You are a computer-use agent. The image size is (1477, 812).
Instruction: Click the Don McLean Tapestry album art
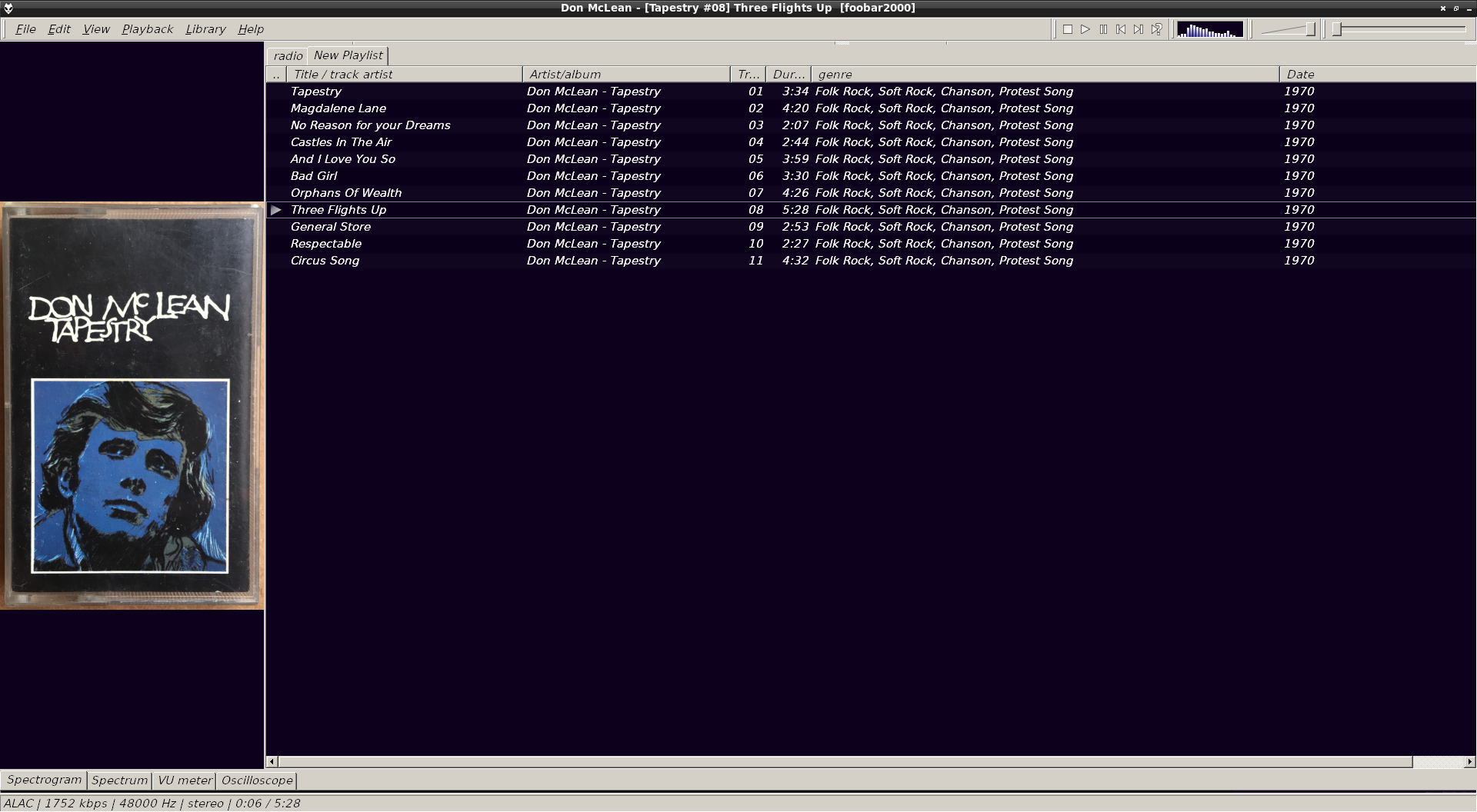(132, 405)
